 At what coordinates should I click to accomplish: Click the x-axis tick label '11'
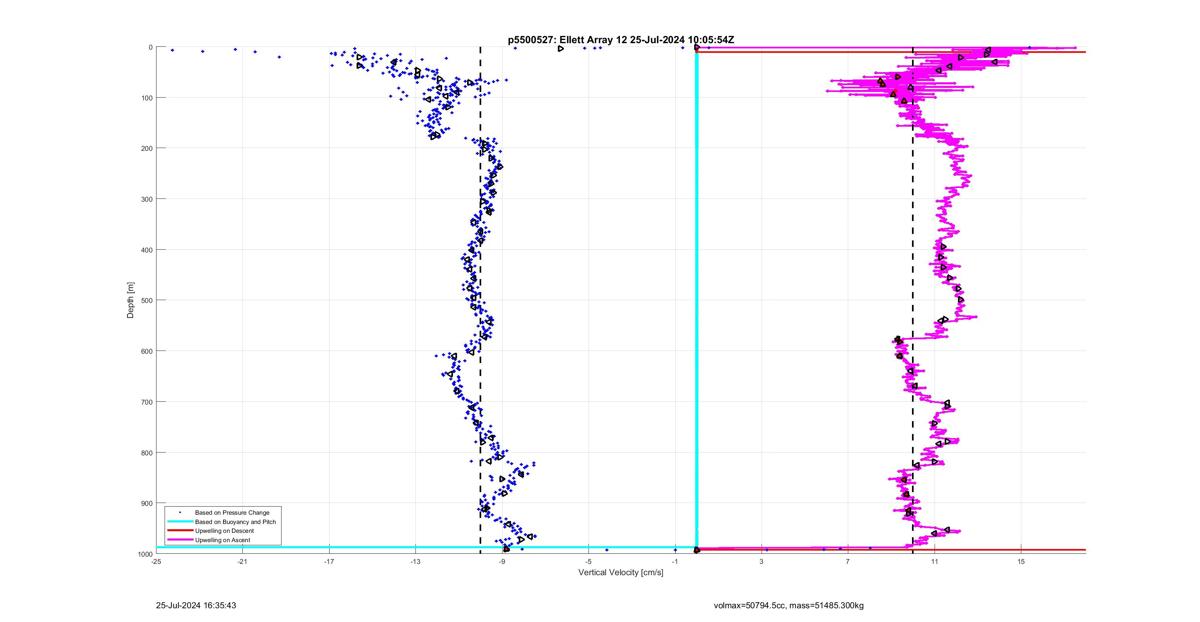click(x=934, y=562)
